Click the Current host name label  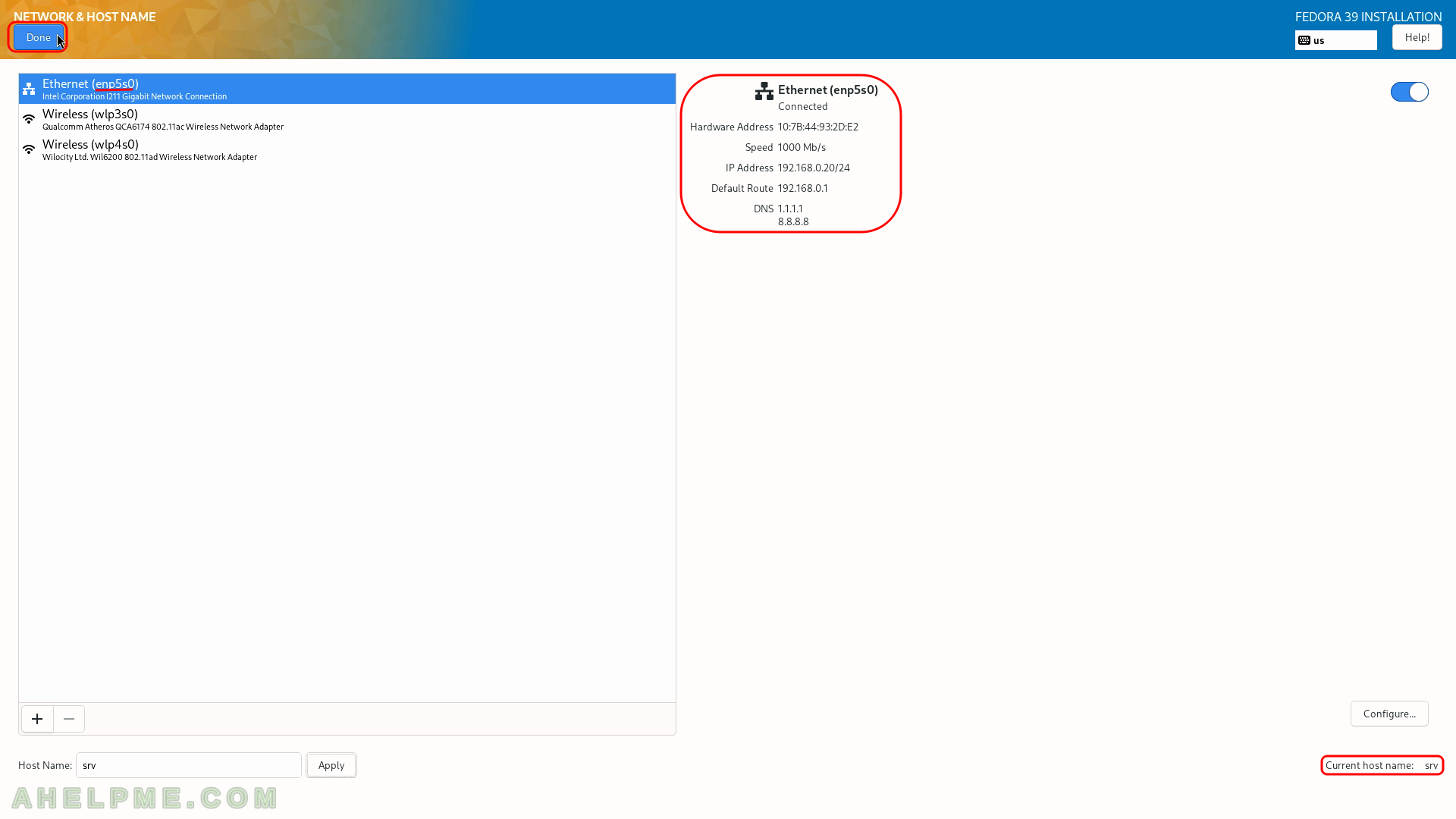pyautogui.click(x=1369, y=765)
